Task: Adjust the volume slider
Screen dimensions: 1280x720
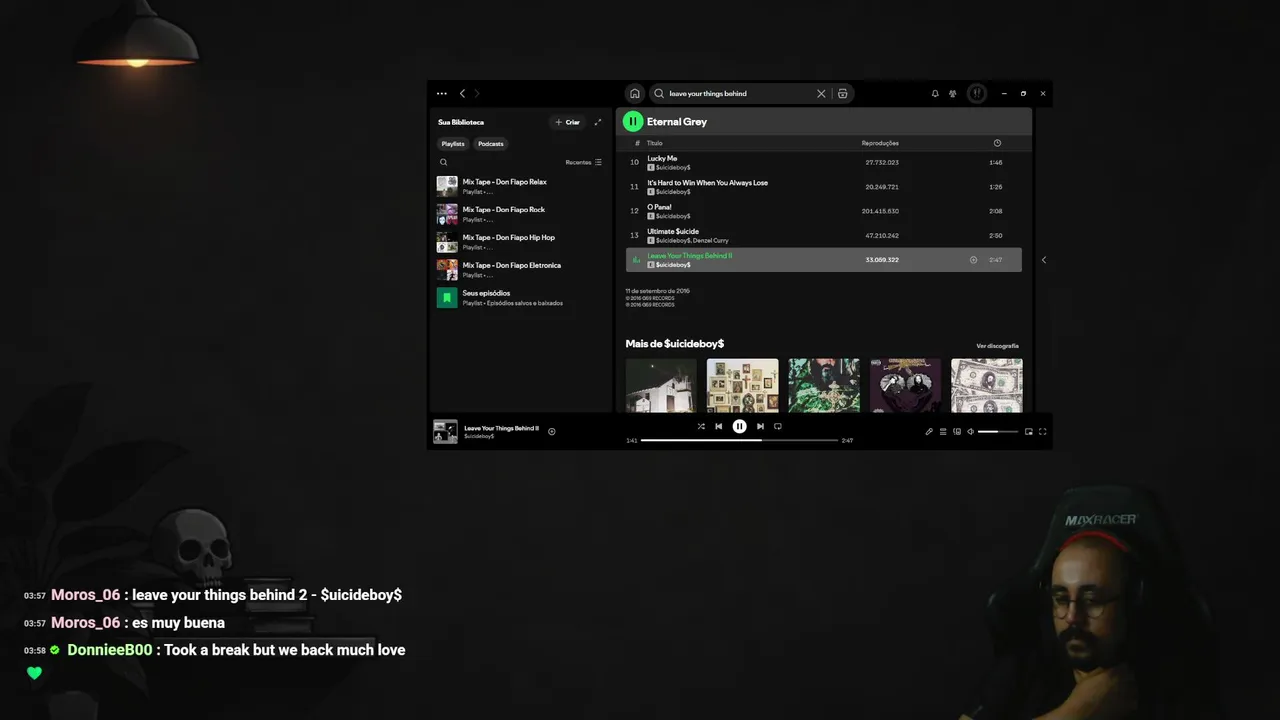Action: pyautogui.click(x=998, y=432)
